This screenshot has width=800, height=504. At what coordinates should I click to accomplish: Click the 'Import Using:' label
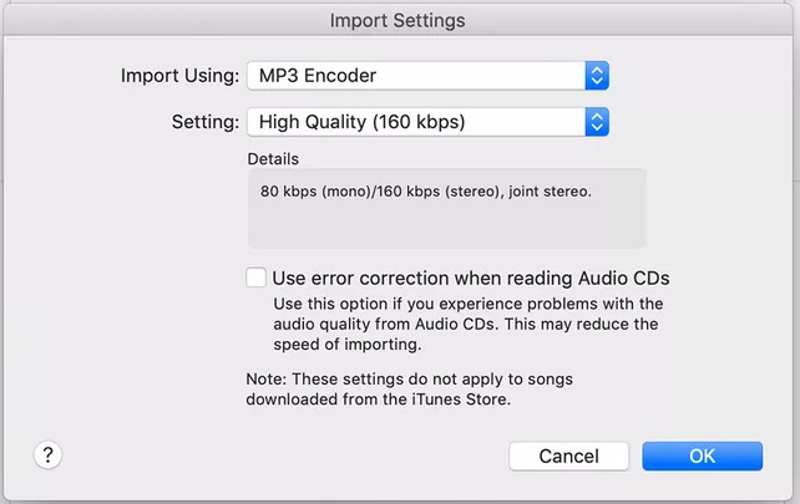(180, 75)
